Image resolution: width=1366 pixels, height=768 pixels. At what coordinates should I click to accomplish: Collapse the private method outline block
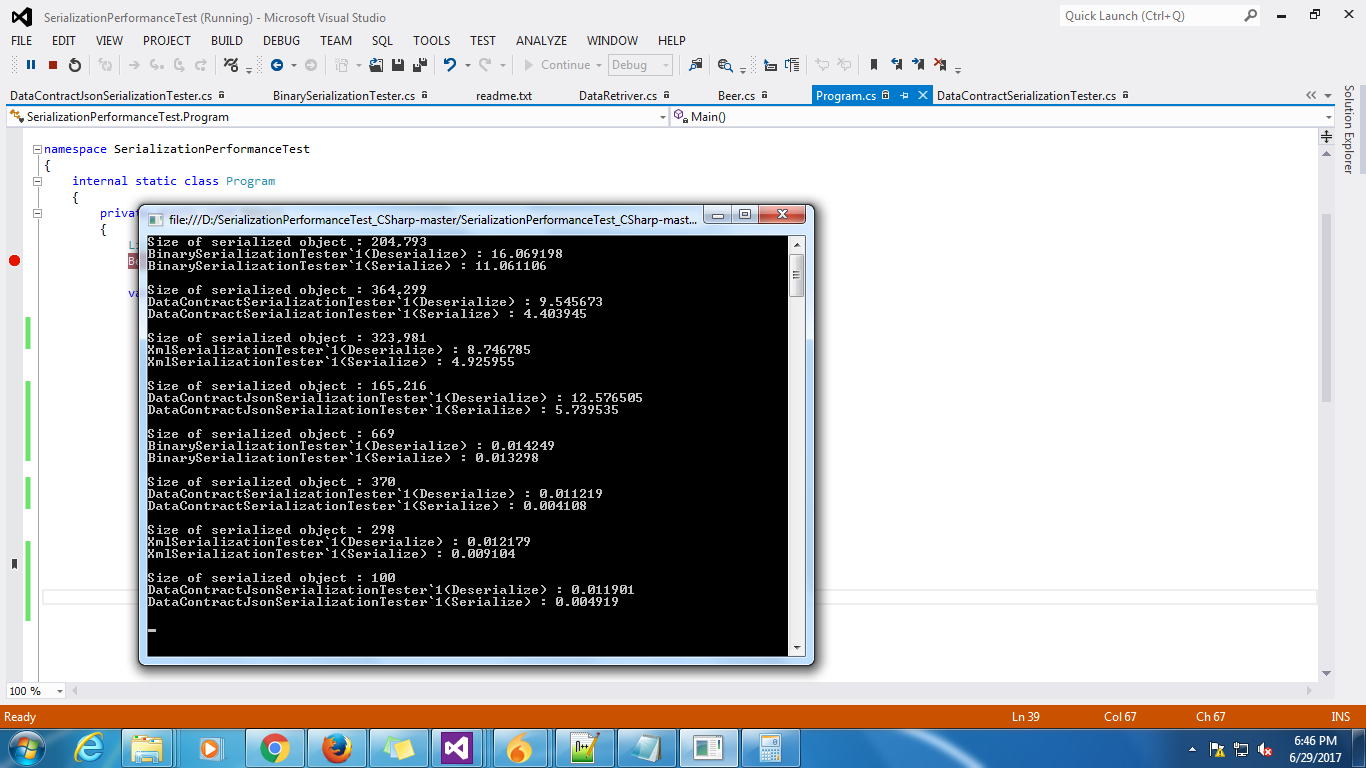(x=37, y=213)
